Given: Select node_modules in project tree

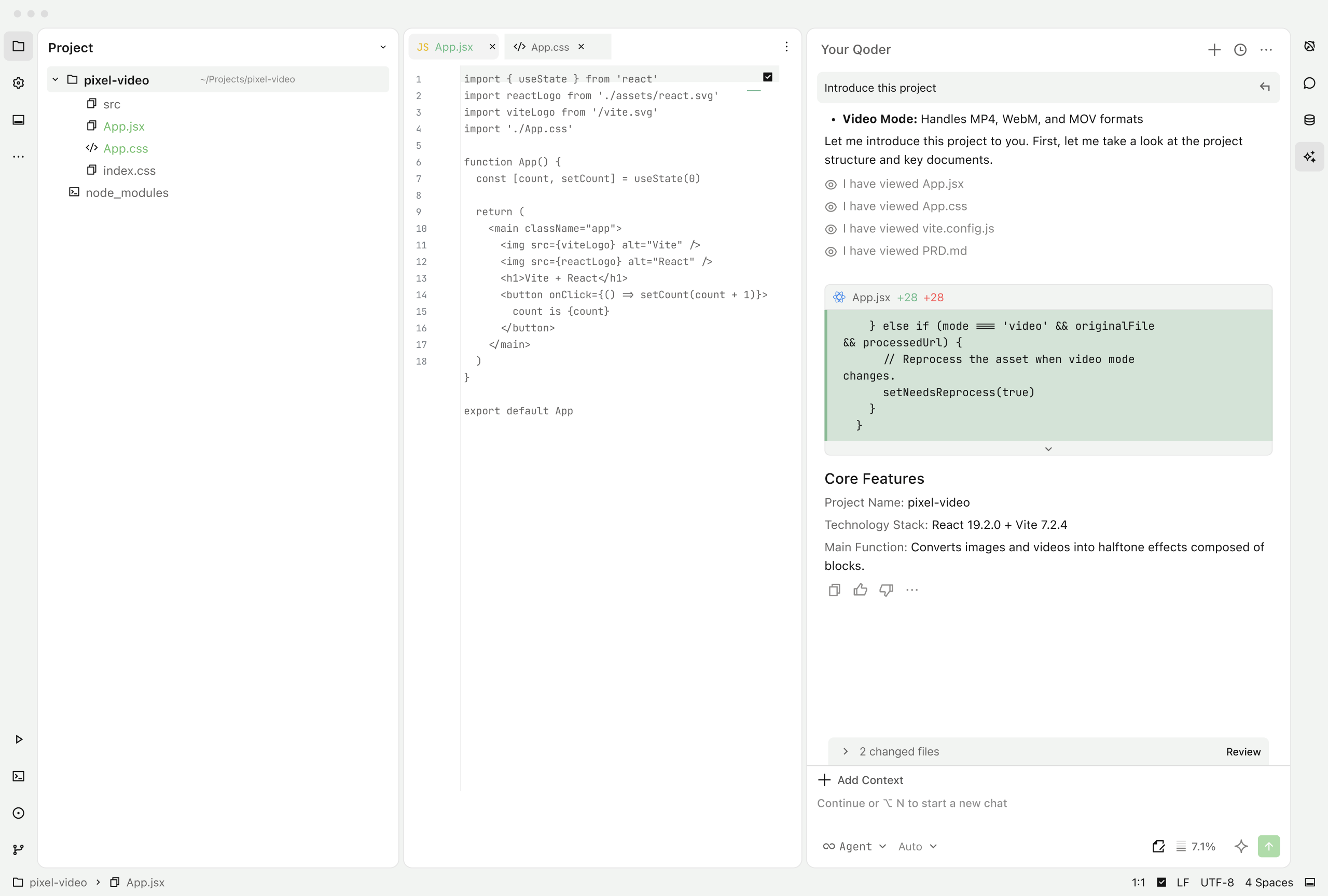Looking at the screenshot, I should click(127, 193).
